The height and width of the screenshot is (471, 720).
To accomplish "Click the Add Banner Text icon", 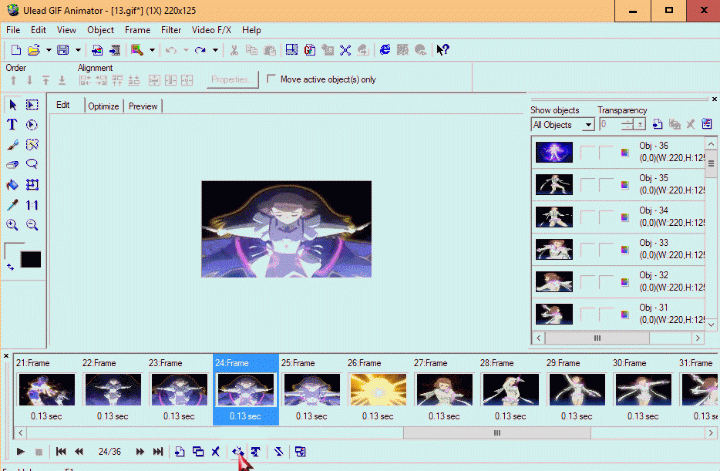I will pos(256,452).
